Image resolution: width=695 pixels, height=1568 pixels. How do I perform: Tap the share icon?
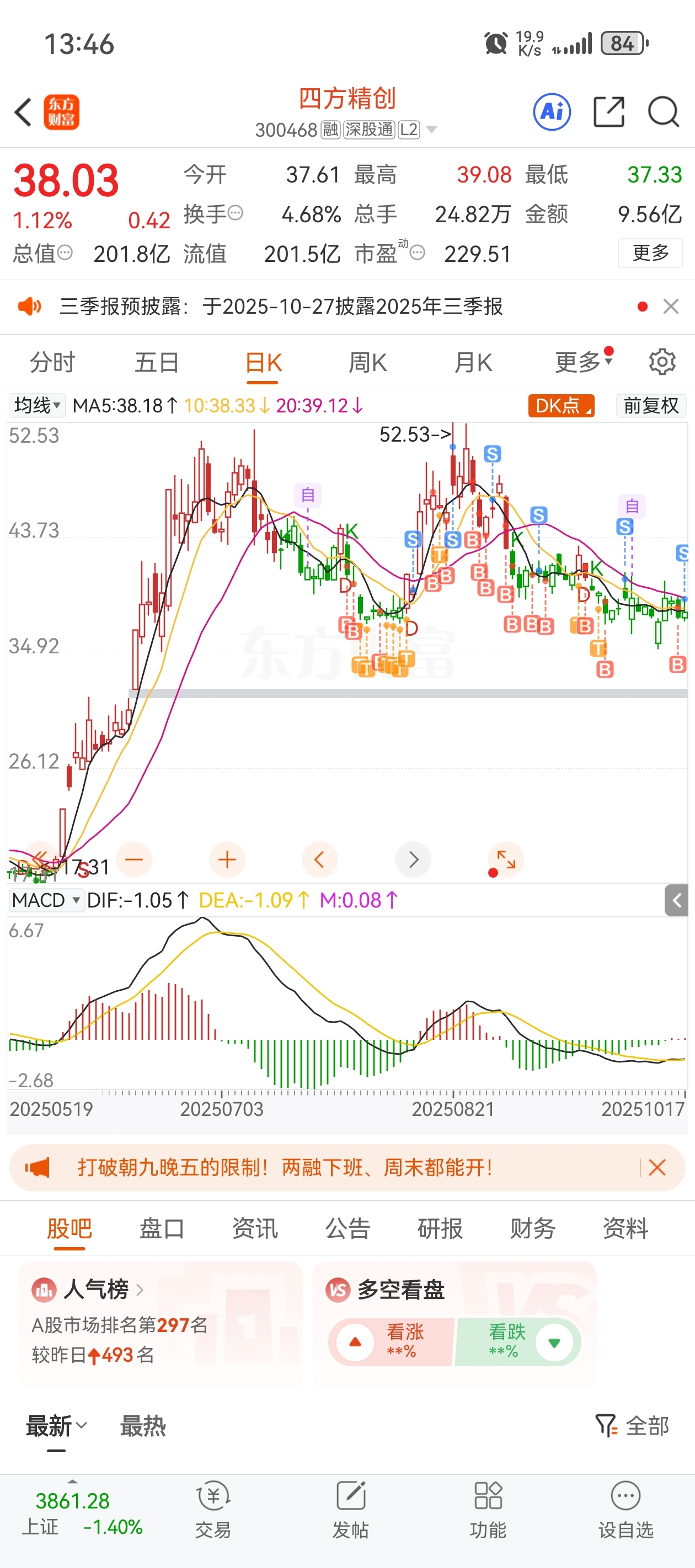coord(608,112)
